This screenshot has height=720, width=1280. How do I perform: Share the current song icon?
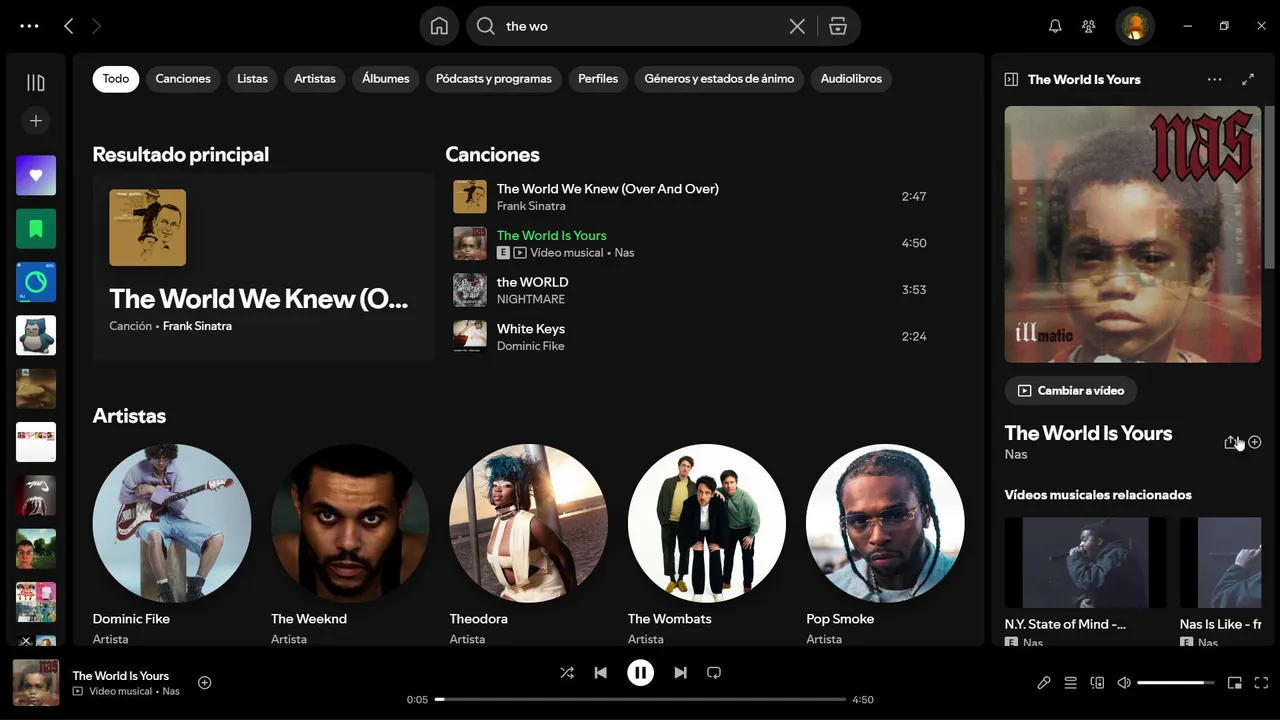click(x=1231, y=442)
